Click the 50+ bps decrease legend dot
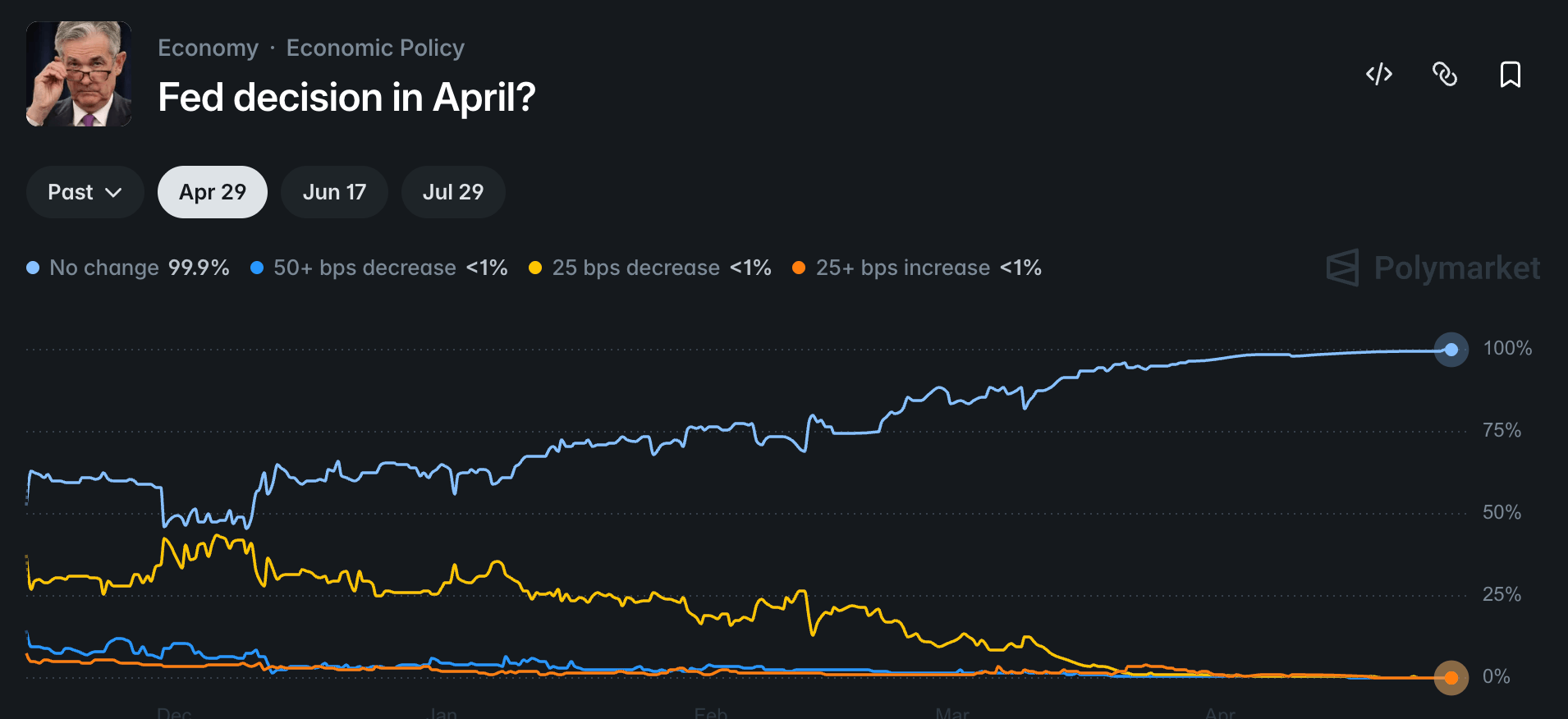 [x=257, y=268]
